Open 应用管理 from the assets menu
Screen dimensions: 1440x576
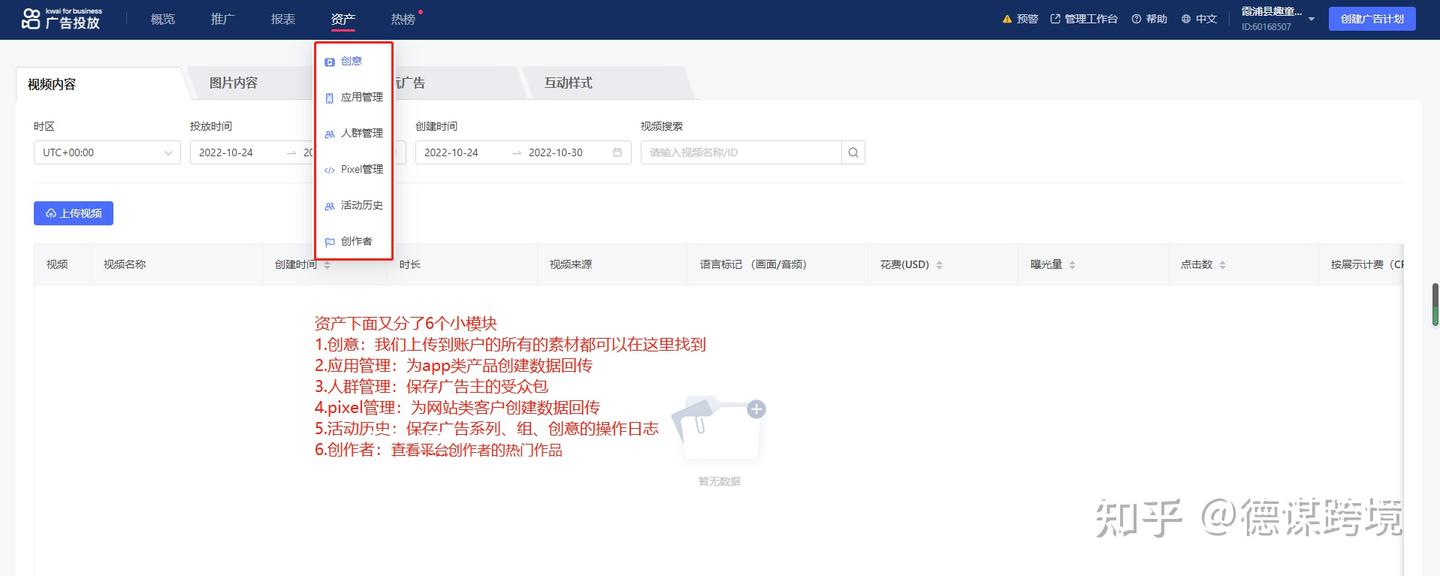coord(355,97)
